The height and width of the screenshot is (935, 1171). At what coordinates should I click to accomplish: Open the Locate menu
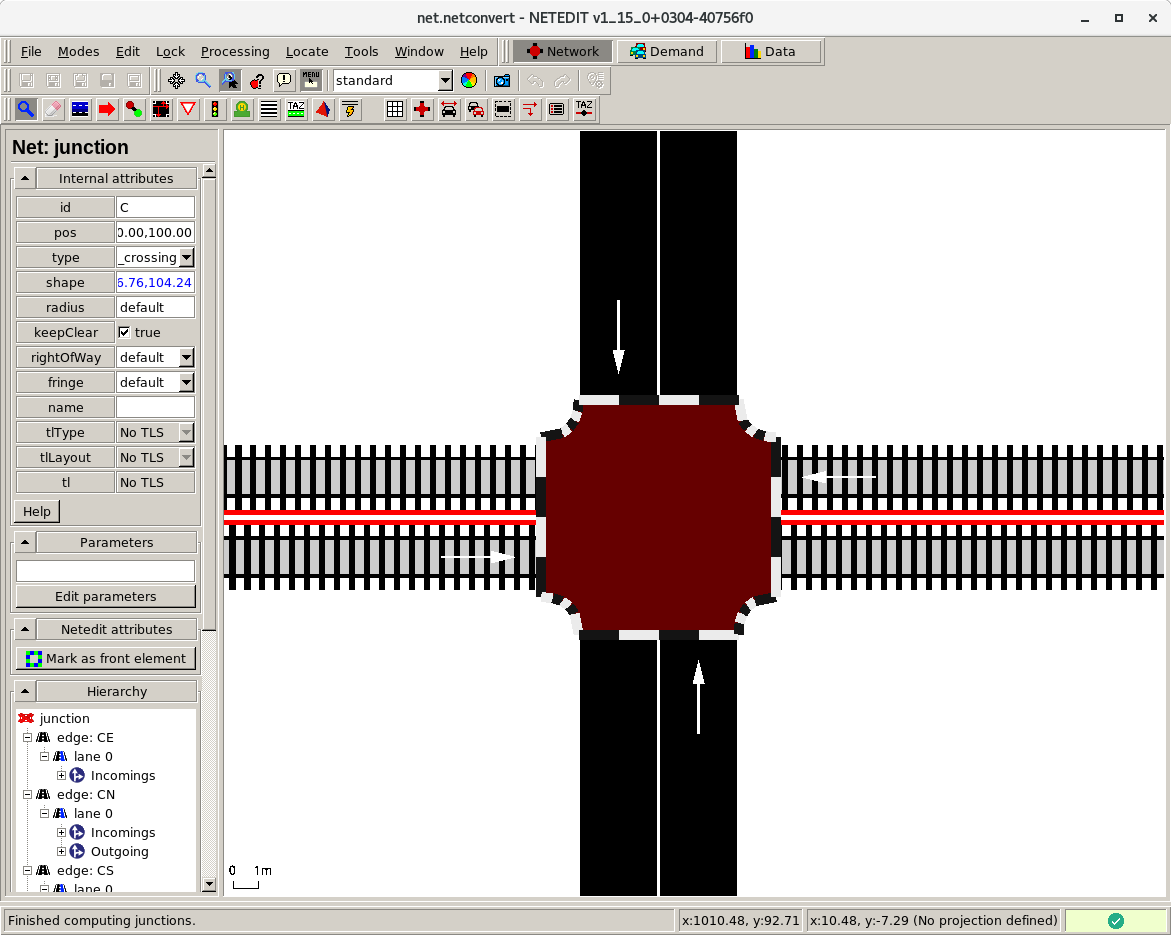click(307, 52)
